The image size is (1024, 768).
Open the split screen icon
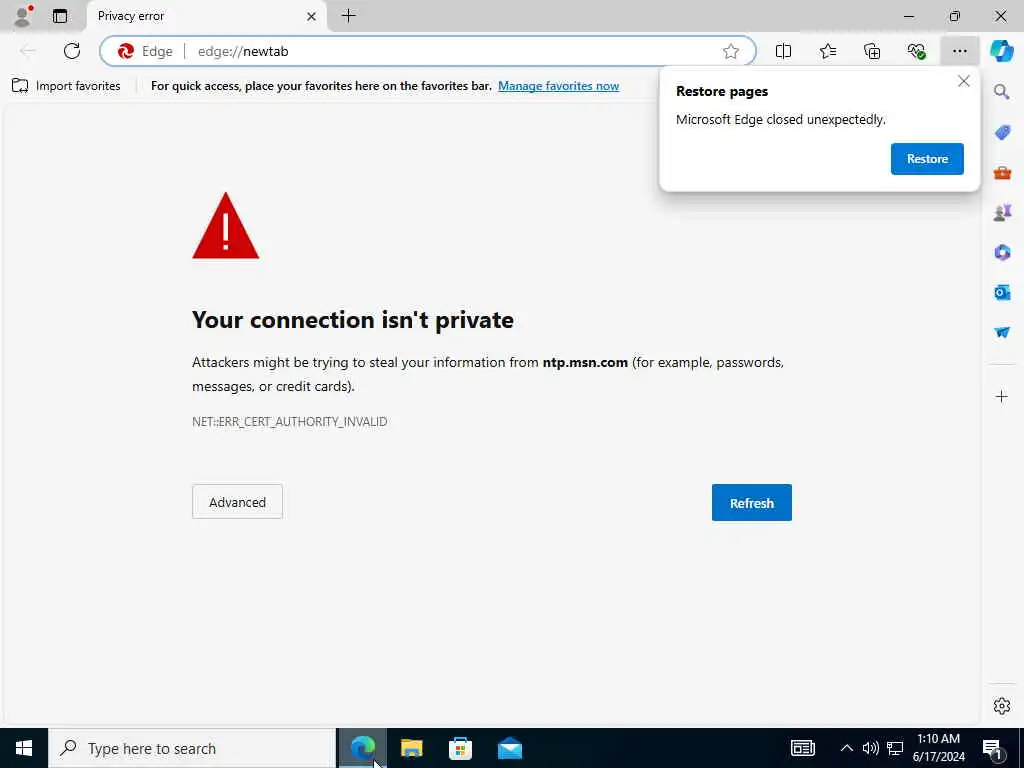(783, 51)
